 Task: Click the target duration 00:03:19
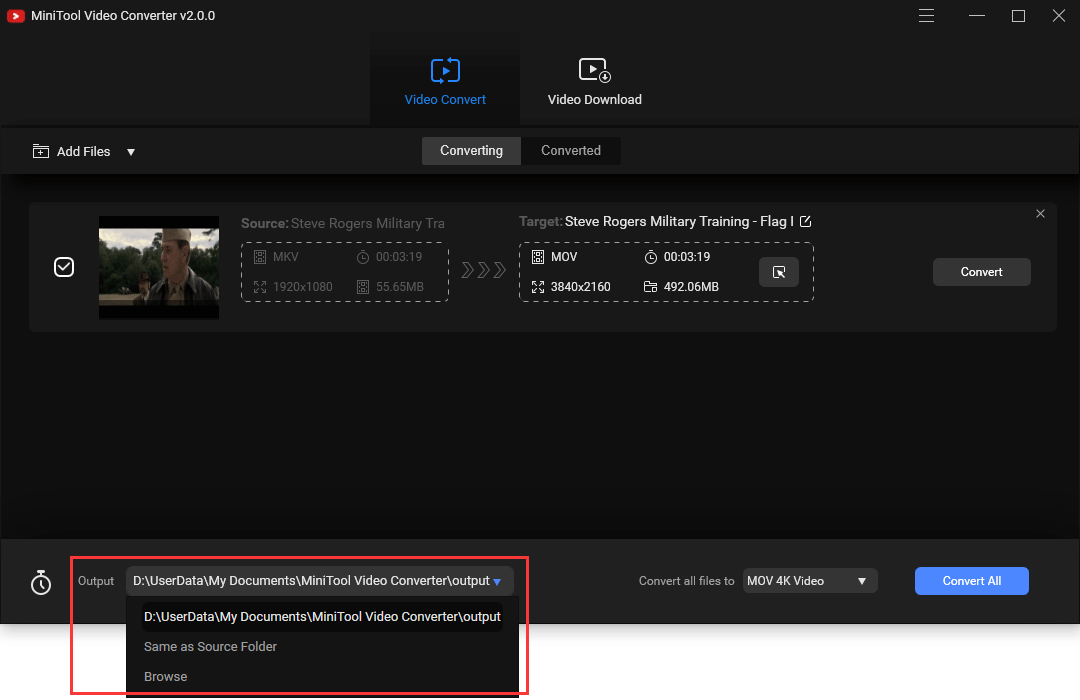[687, 257]
